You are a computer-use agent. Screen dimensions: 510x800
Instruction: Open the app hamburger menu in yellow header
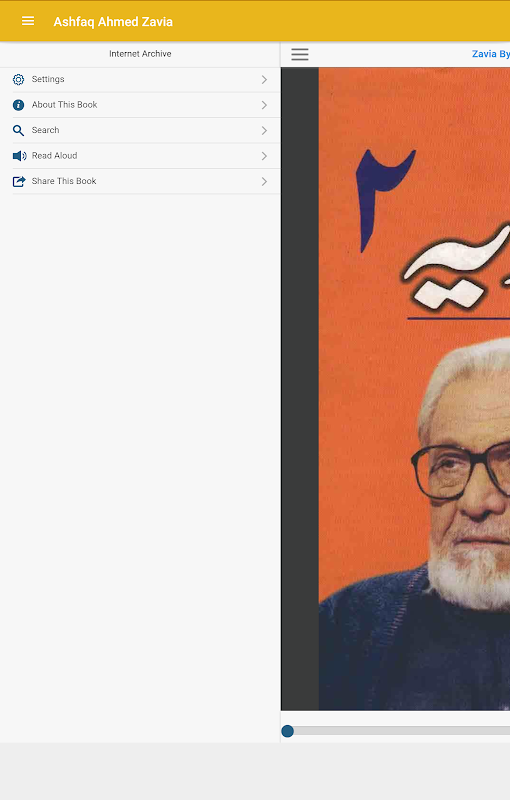(28, 21)
